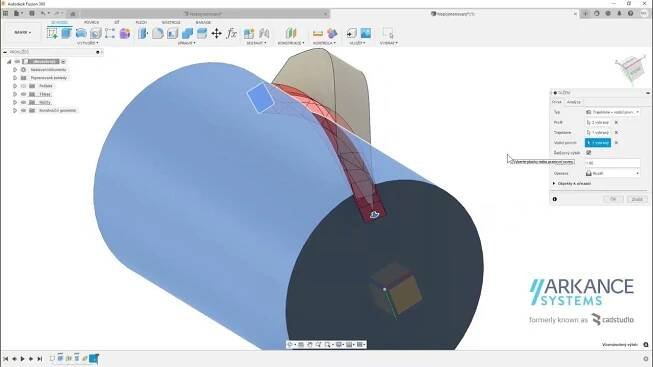Expand the named views browser node
The image size is (653, 367).
coord(15,78)
